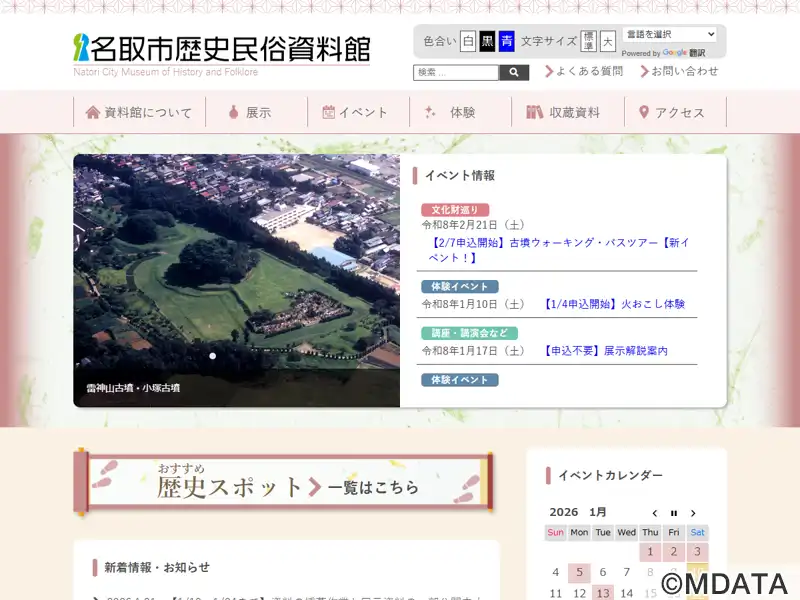This screenshot has width=800, height=600.
Task: Go to previous month in event calendar
Action: click(x=655, y=513)
